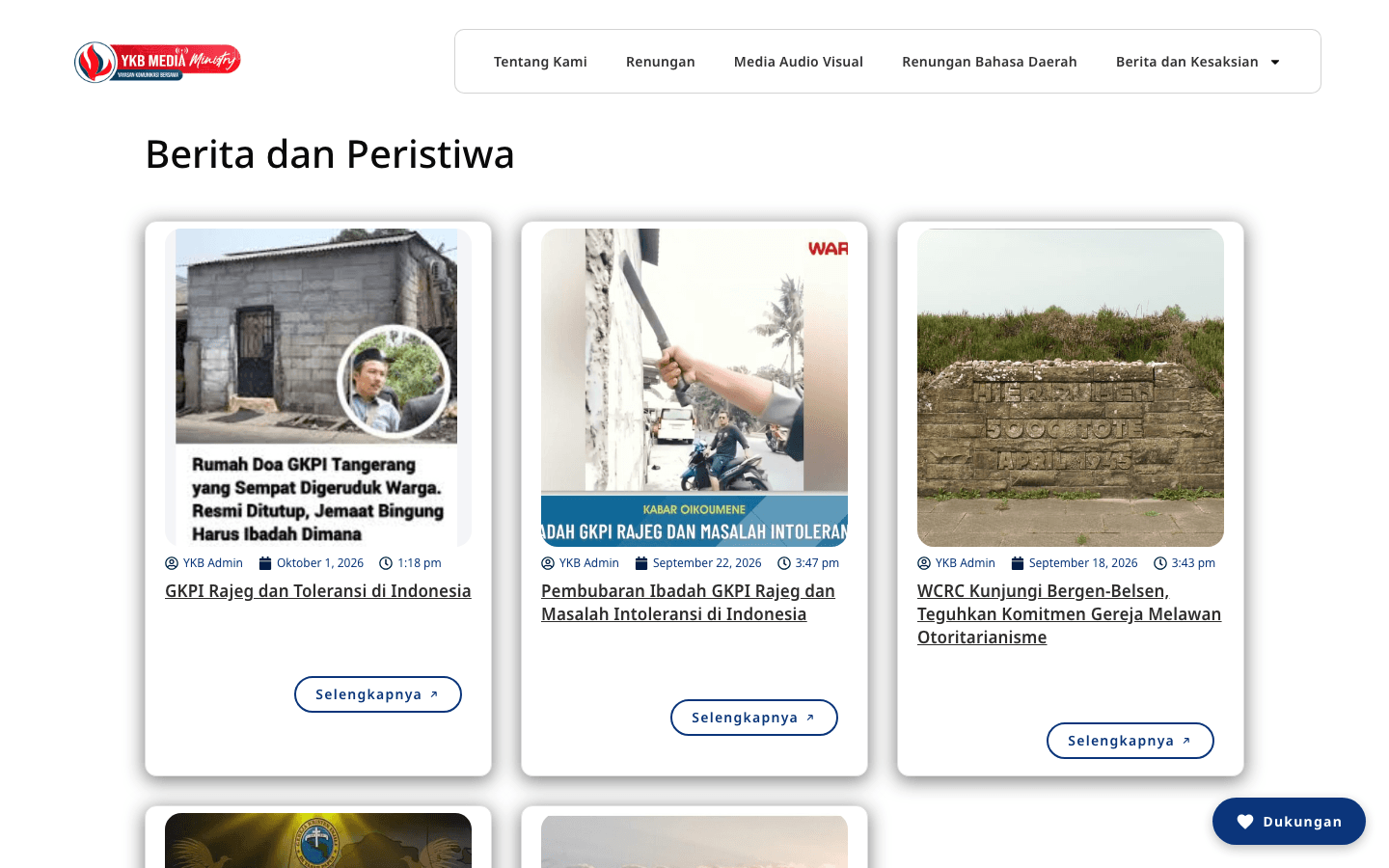Click Selengkapnya under WCRC Kunjungi article

1130,741
